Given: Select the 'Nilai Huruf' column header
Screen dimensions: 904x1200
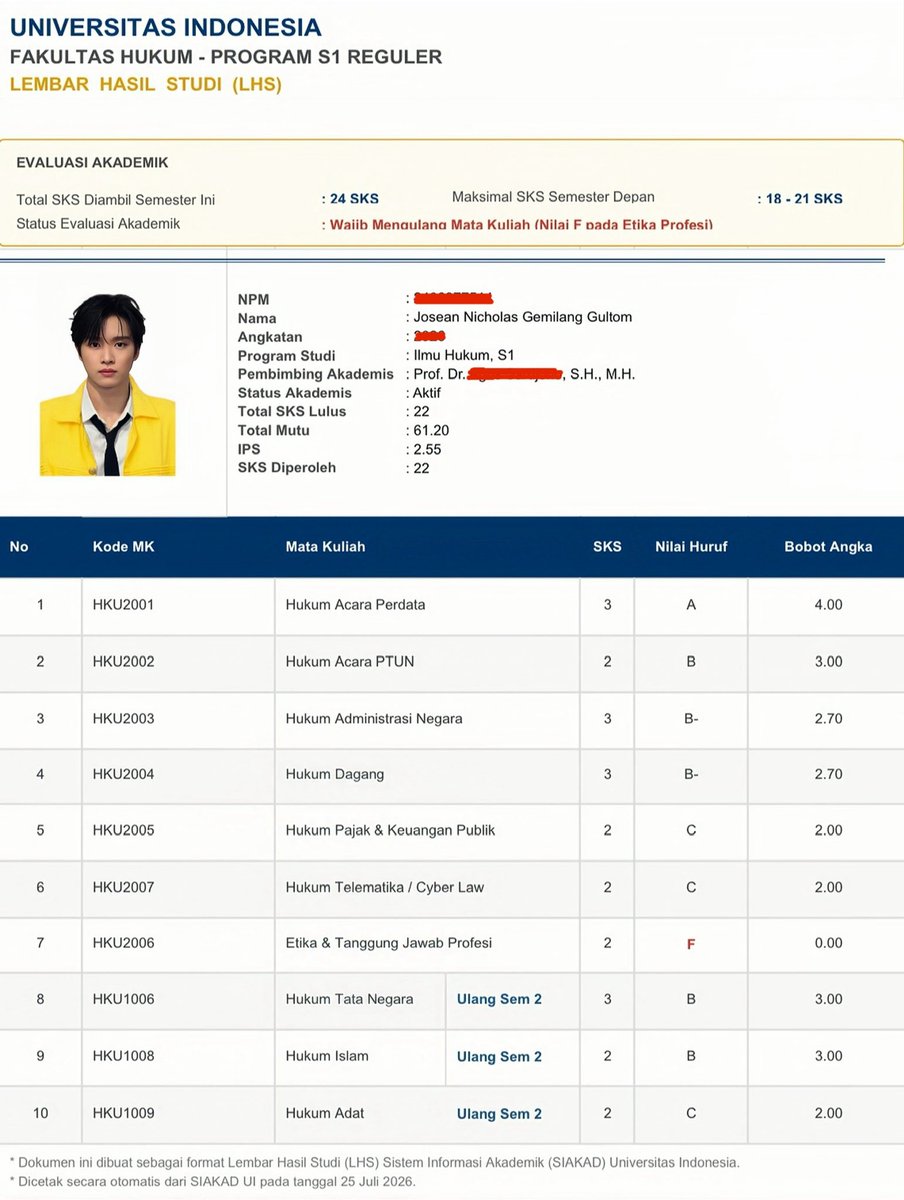Looking at the screenshot, I should pos(691,547).
